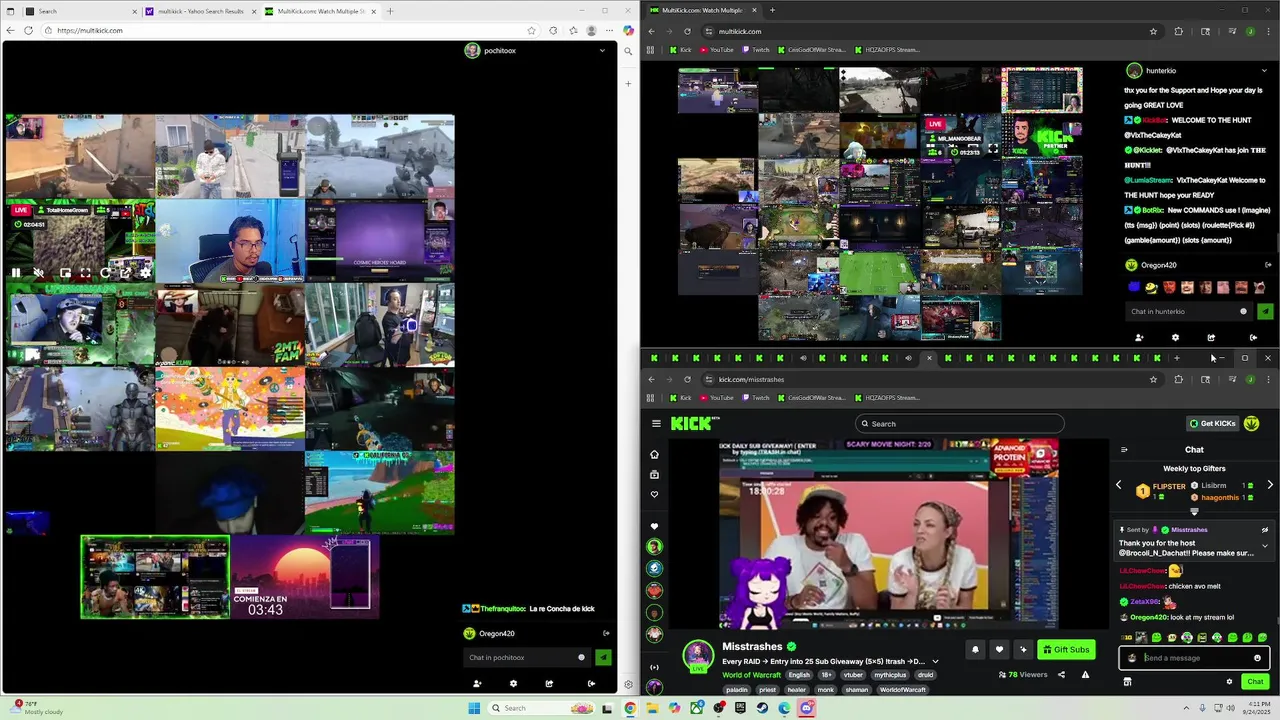
Task: Select the vtuber tag
Action: point(853,675)
